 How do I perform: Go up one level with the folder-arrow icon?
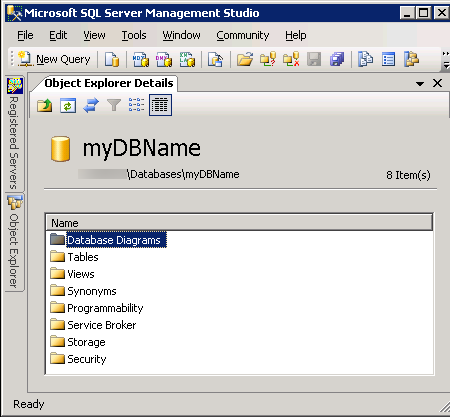tap(45, 105)
